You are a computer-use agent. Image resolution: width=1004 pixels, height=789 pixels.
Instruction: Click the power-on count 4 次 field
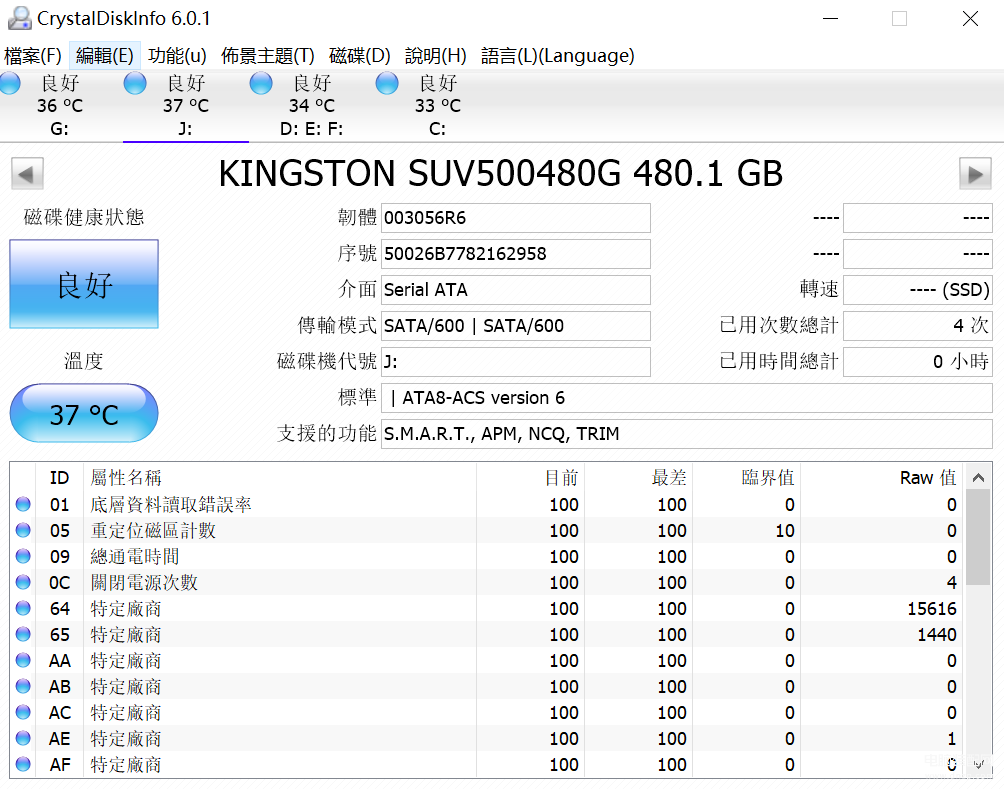tap(918, 326)
